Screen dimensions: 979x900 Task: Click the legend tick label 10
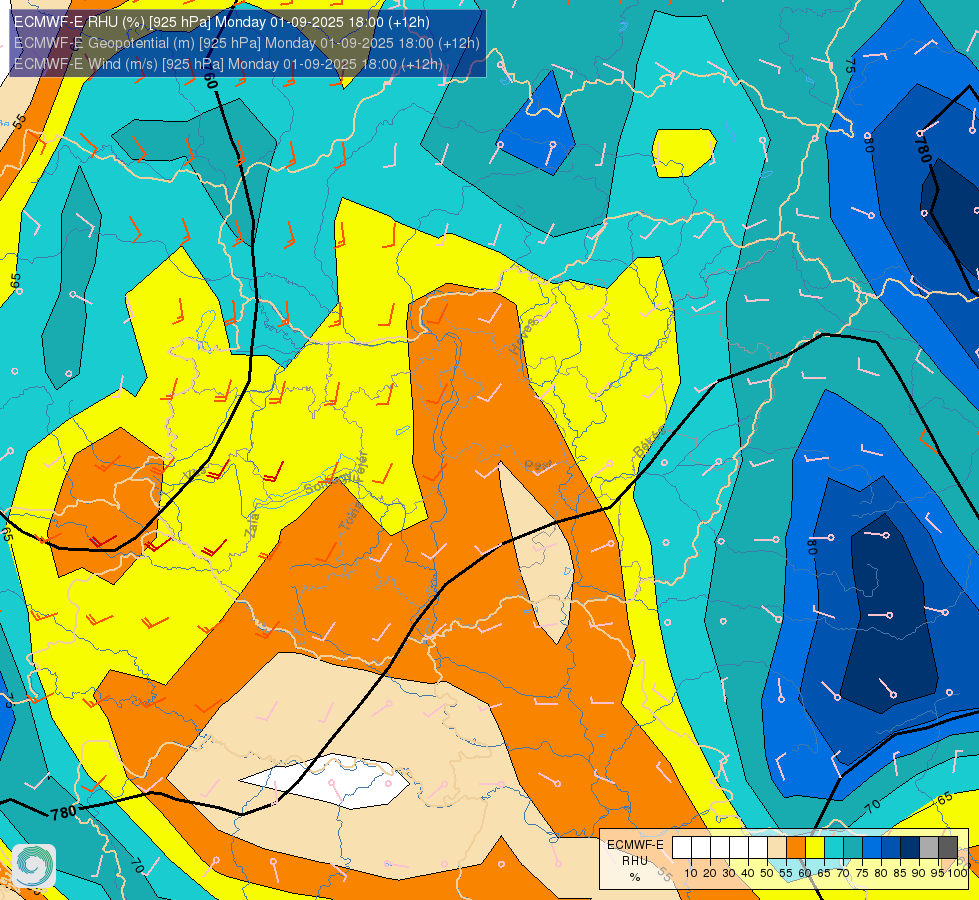pyautogui.click(x=691, y=873)
